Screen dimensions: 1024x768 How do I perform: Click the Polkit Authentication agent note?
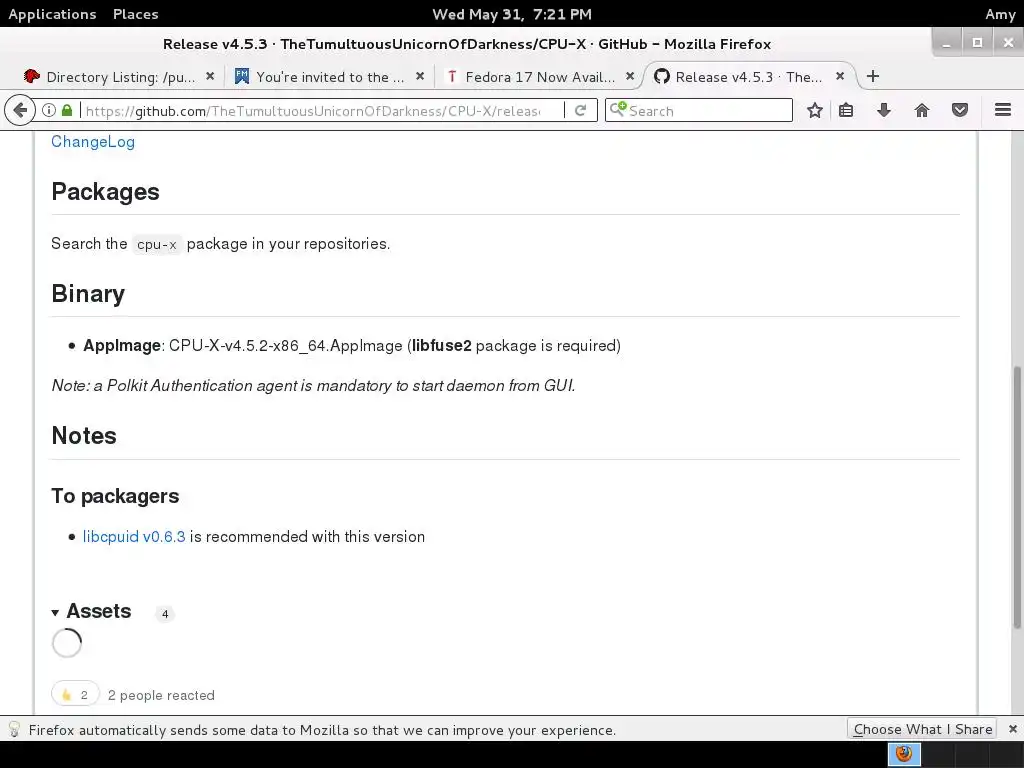pos(313,385)
